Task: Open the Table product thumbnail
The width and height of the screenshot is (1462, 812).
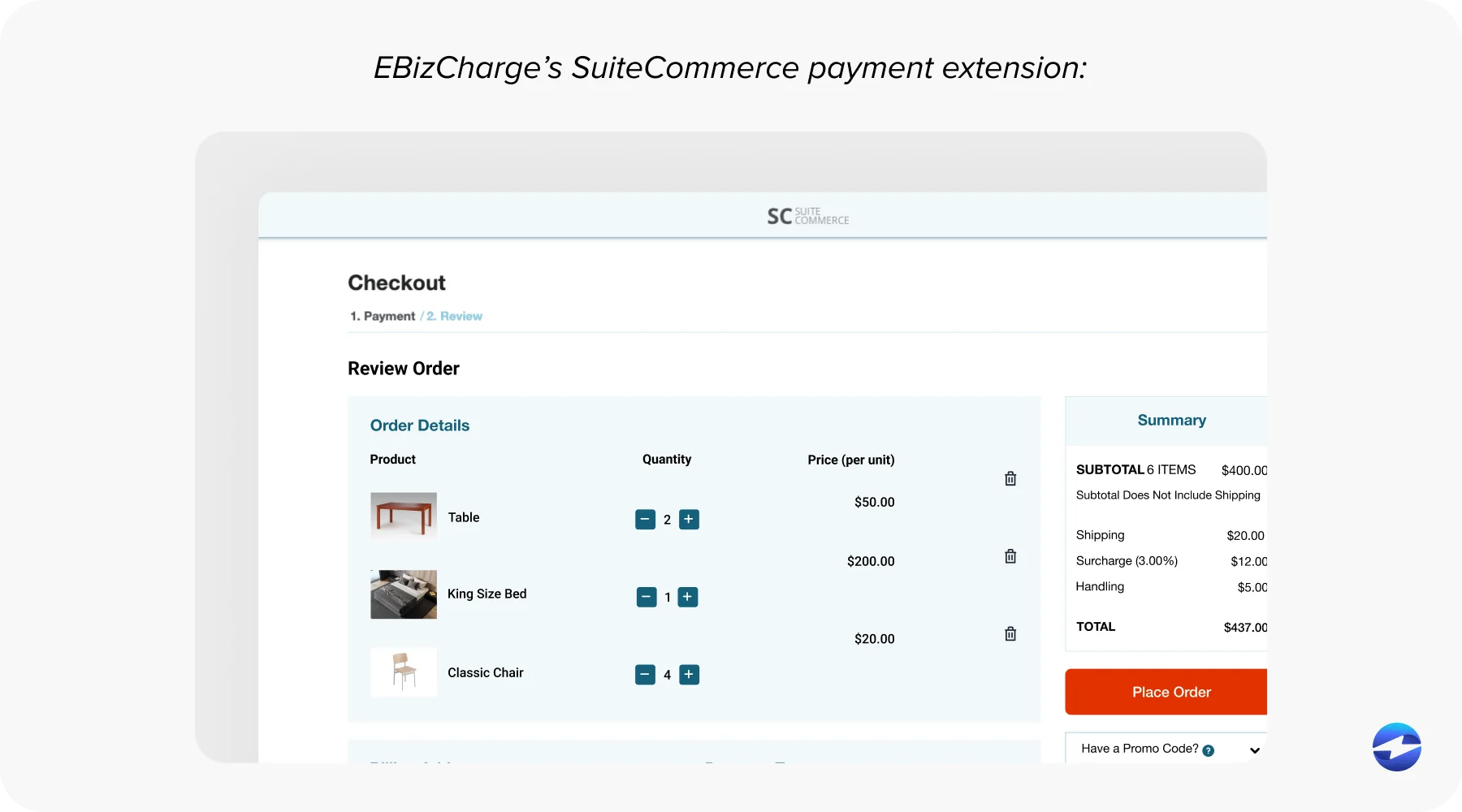Action: point(404,515)
